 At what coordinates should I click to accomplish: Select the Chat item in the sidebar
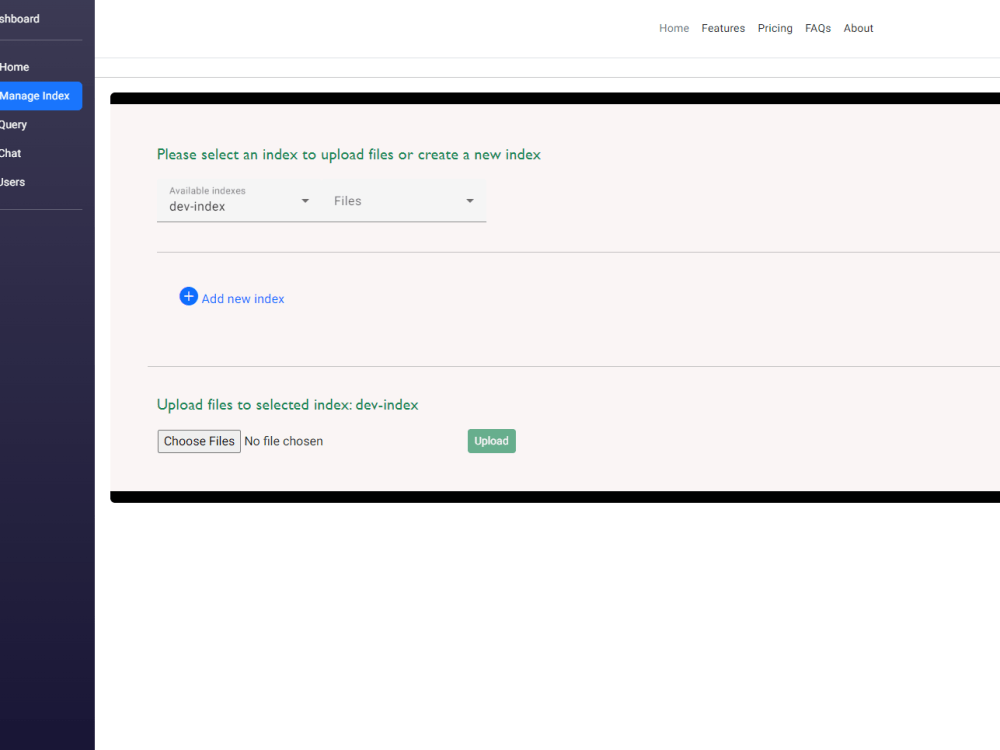click(x=11, y=153)
